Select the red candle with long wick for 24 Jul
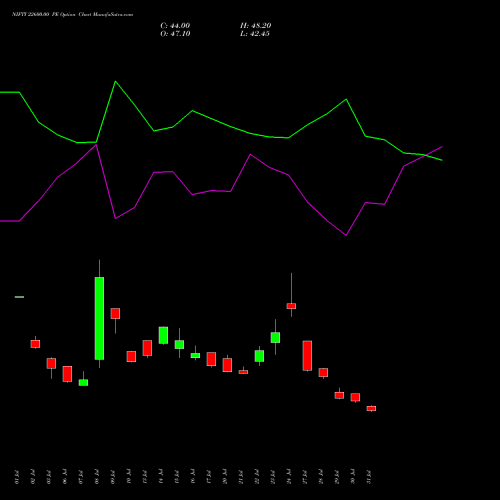Image resolution: width=500 pixels, height=500 pixels. [x=291, y=306]
